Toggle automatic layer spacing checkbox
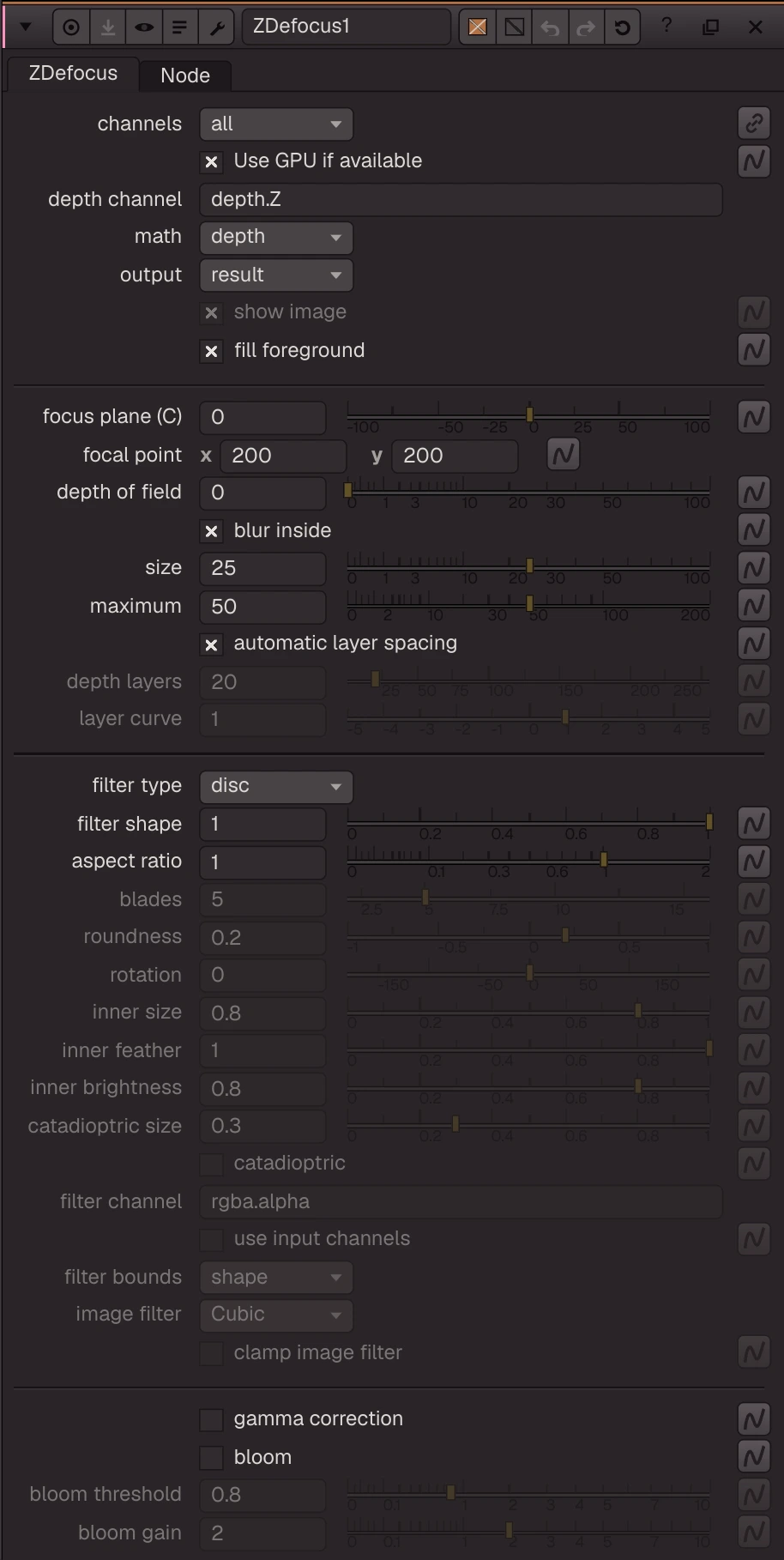 [211, 644]
